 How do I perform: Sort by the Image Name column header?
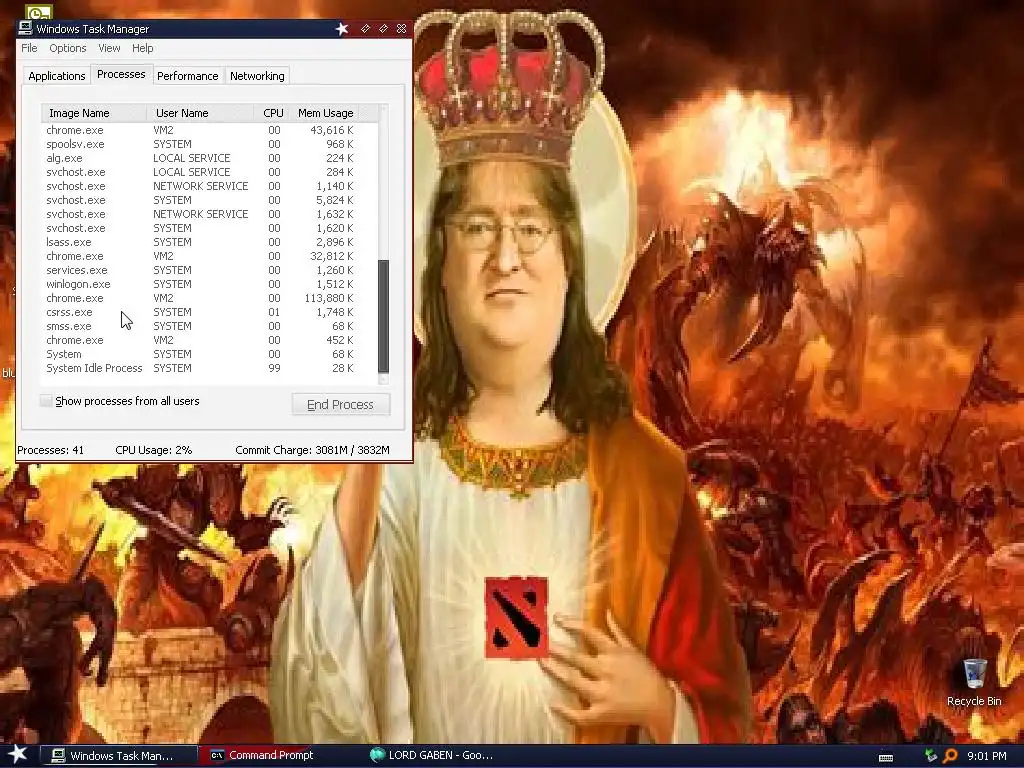(x=94, y=113)
